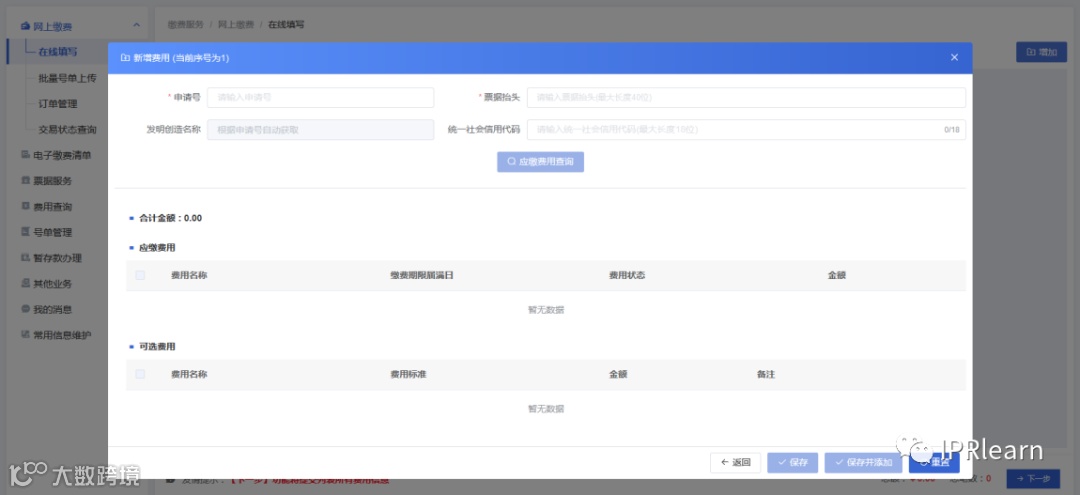
Task: Click the 增加 button behind the dialog
Action: (1041, 52)
